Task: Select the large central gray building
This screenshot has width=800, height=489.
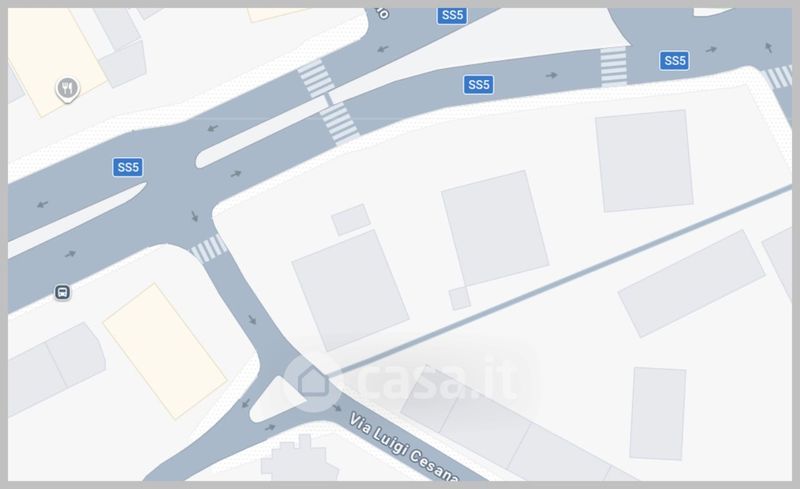Action: click(494, 228)
